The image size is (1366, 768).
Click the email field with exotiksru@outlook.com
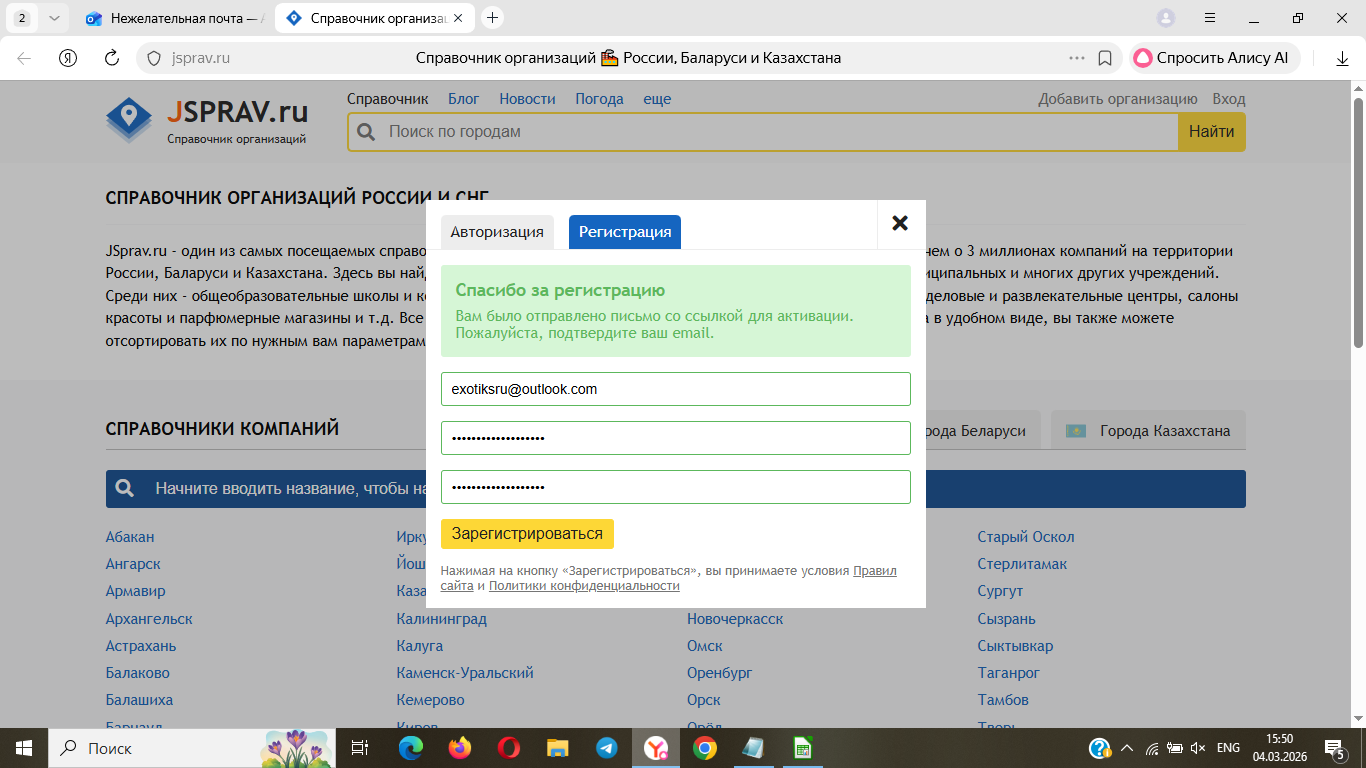point(676,389)
